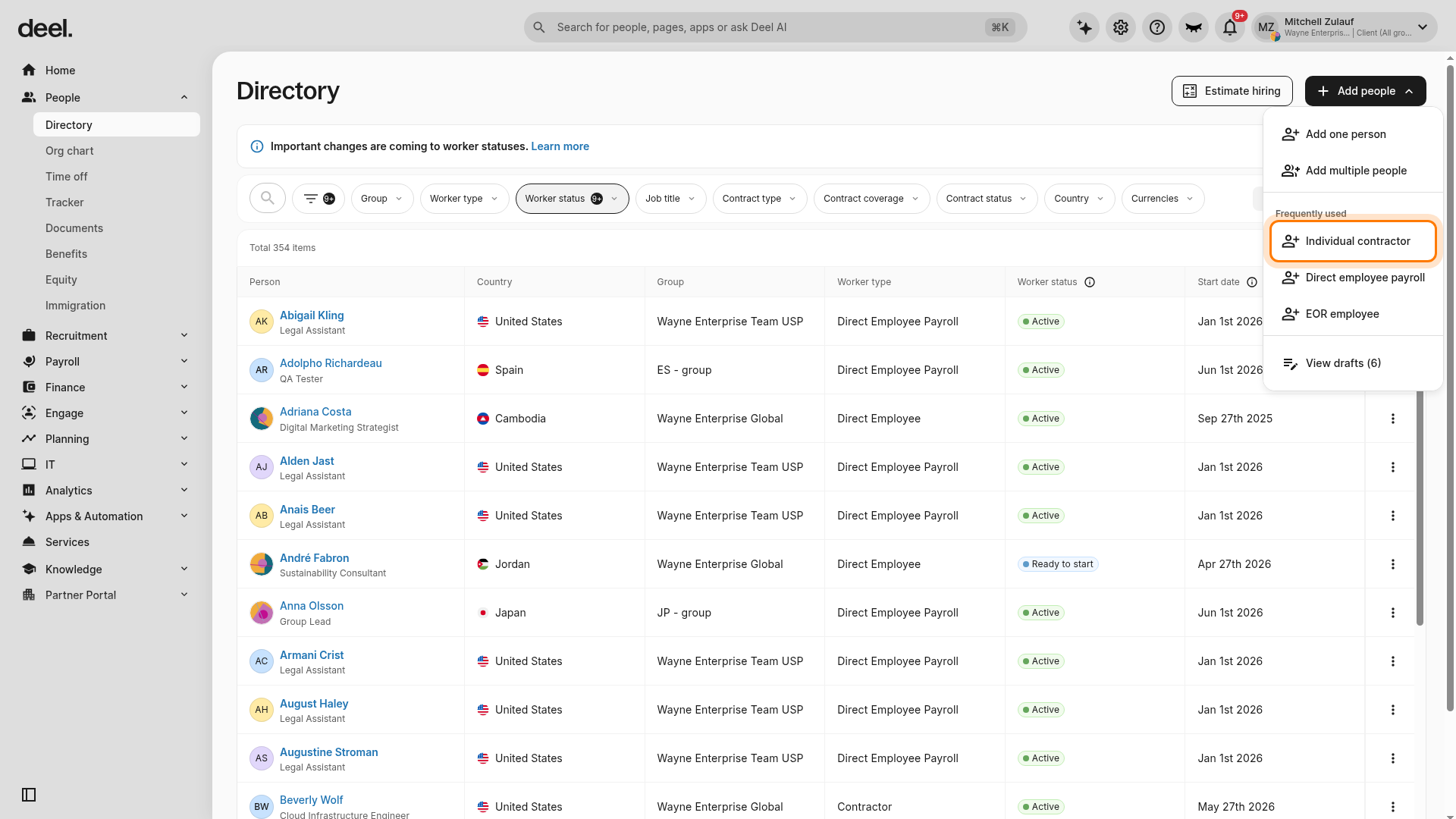
Task: Click Abigail Kling's AK avatar
Action: point(262,322)
